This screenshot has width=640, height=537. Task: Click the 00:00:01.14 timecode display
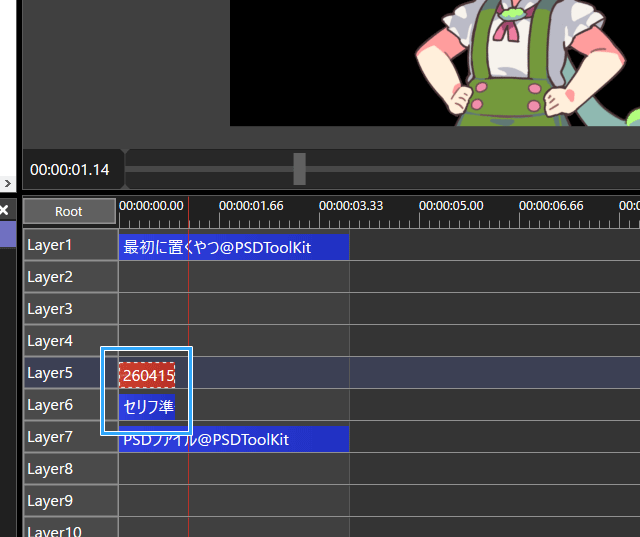tap(70, 170)
